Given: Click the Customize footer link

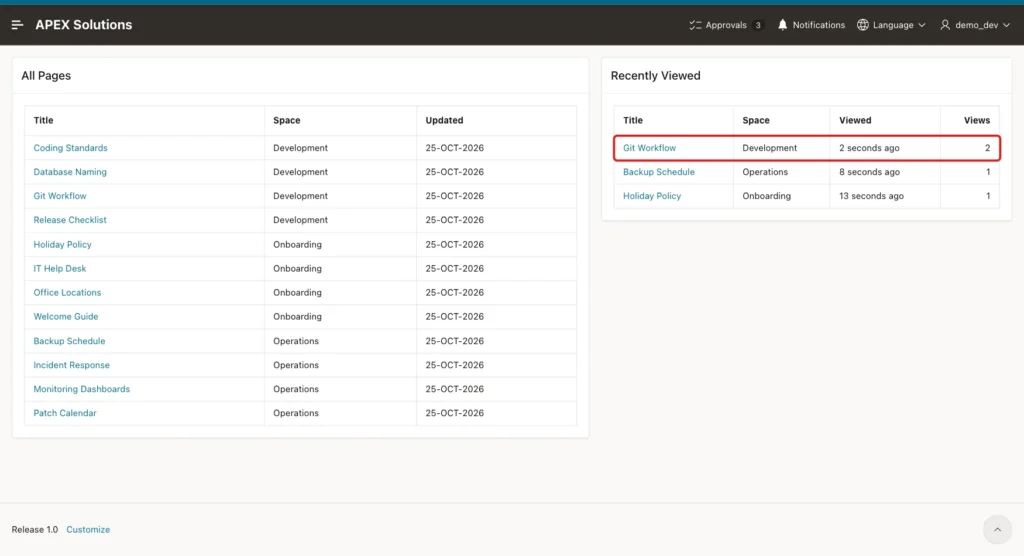Looking at the screenshot, I should tap(88, 529).
